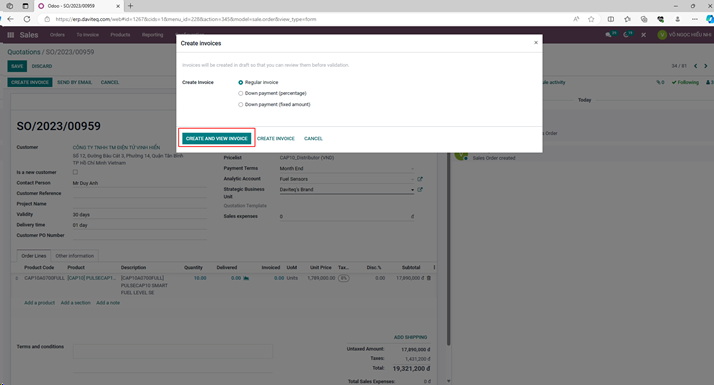The width and height of the screenshot is (714, 385).
Task: Open the Analytic Account dropdown field
Action: click(347, 179)
